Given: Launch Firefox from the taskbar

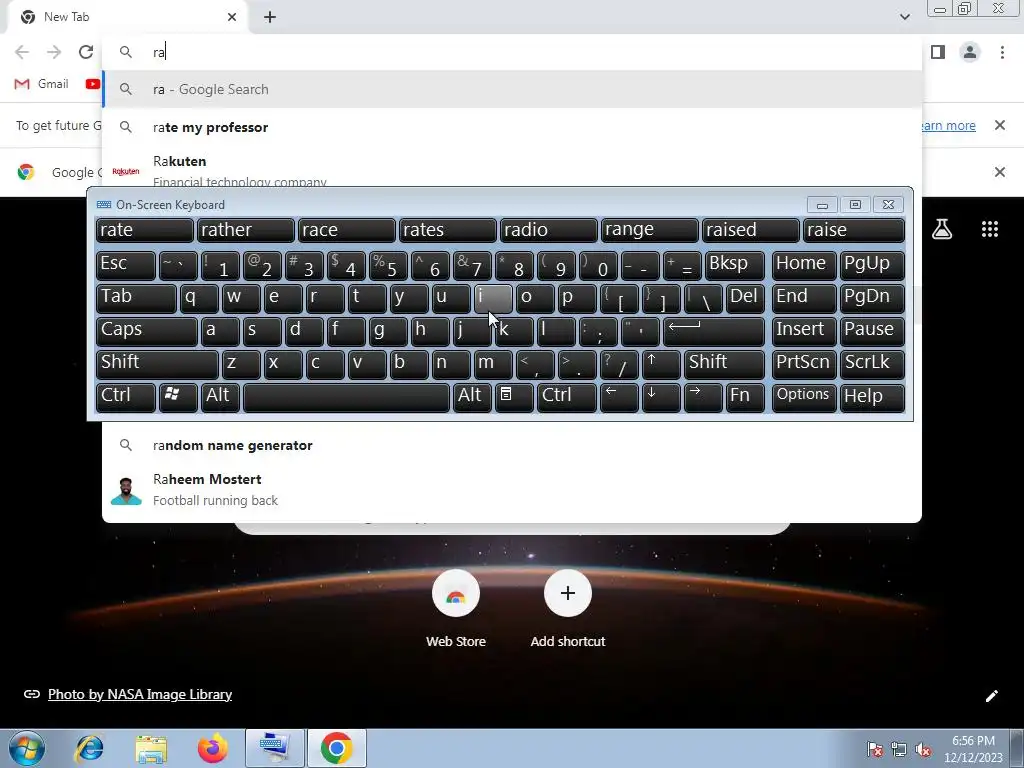Looking at the screenshot, I should pos(212,748).
